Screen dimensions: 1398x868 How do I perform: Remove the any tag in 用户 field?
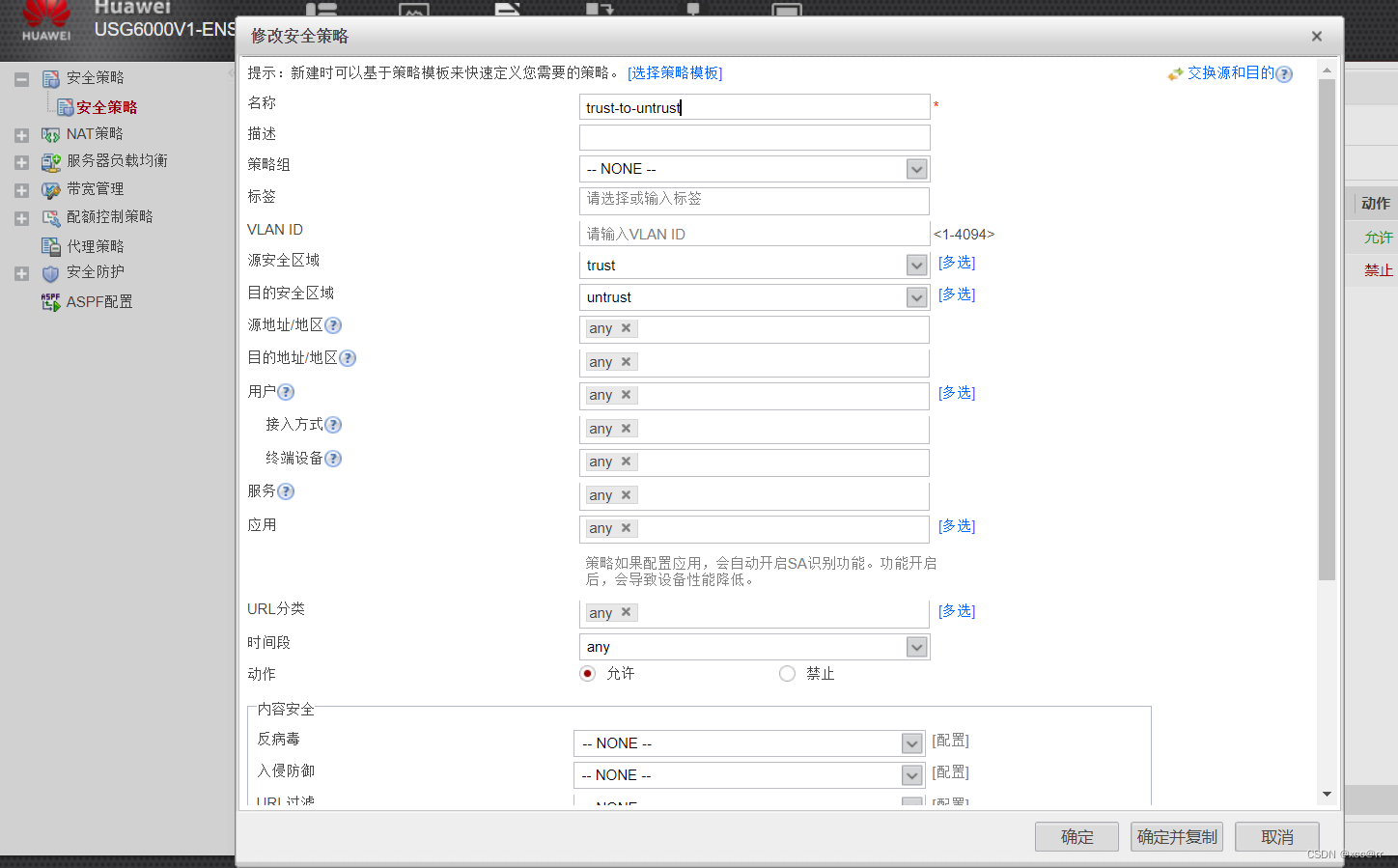pyautogui.click(x=626, y=395)
